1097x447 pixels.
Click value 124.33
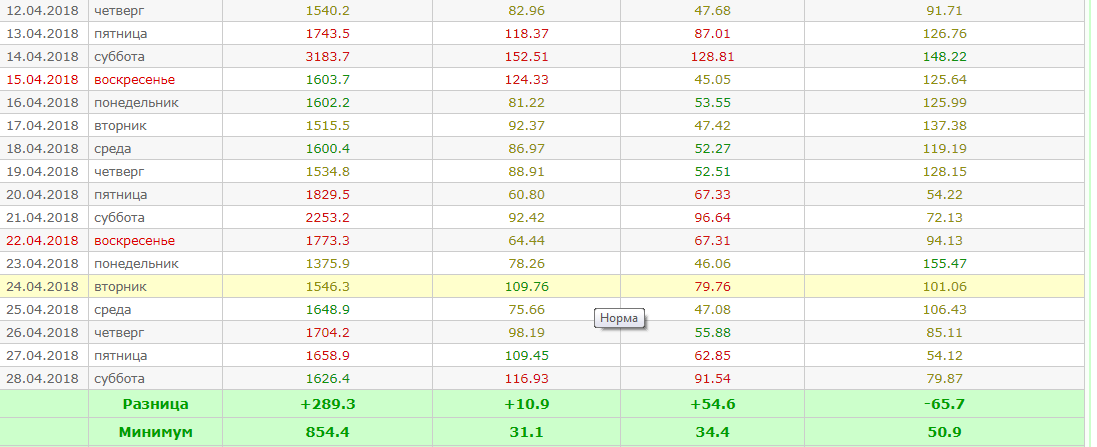(x=527, y=80)
